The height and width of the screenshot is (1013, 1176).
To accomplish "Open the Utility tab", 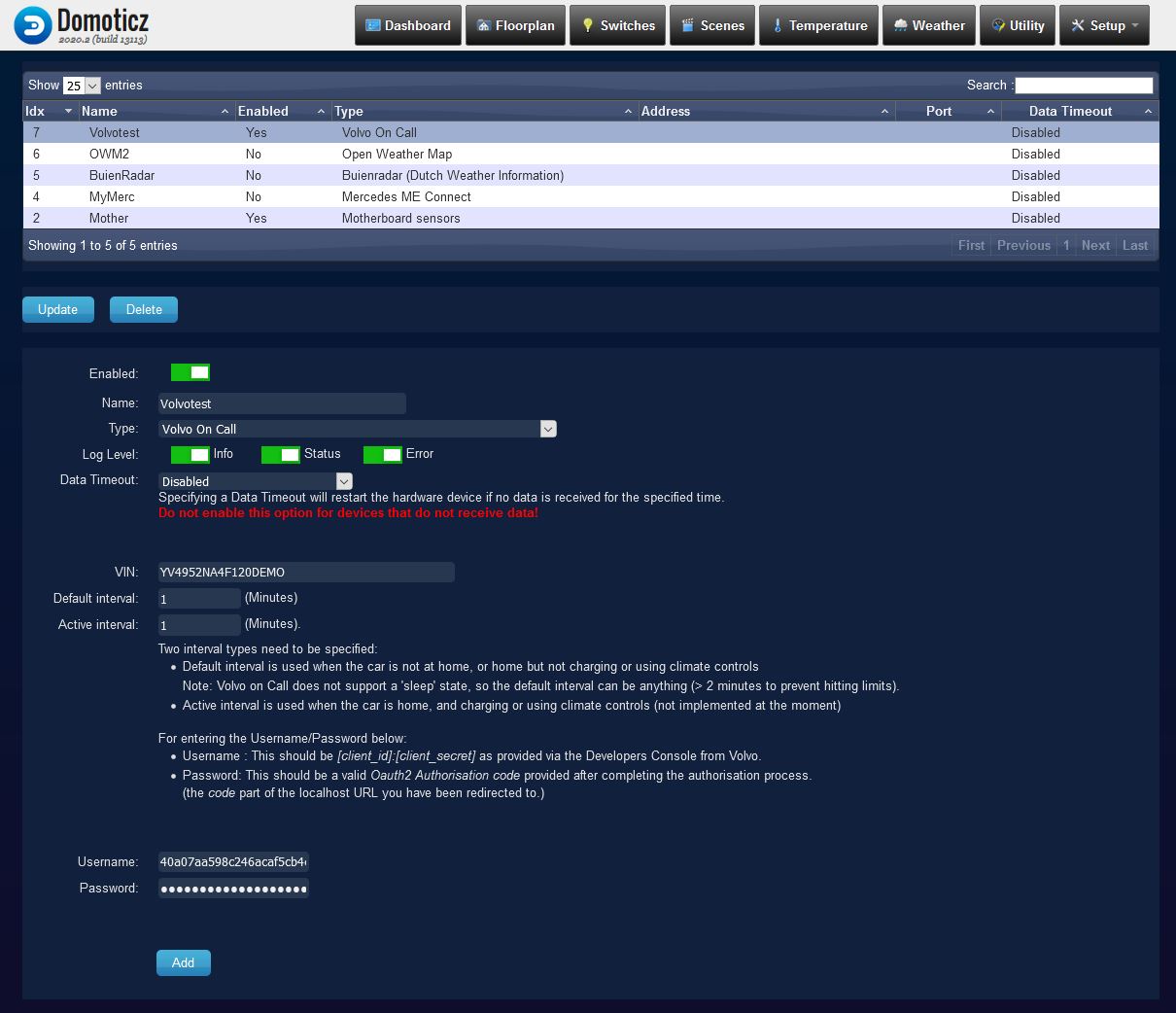I will click(x=1017, y=25).
